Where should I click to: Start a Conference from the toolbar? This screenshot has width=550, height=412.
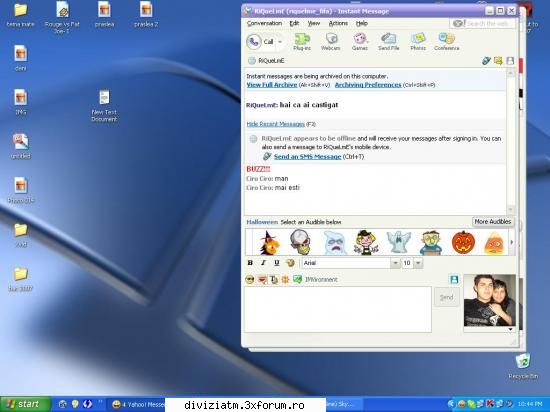tap(447, 42)
